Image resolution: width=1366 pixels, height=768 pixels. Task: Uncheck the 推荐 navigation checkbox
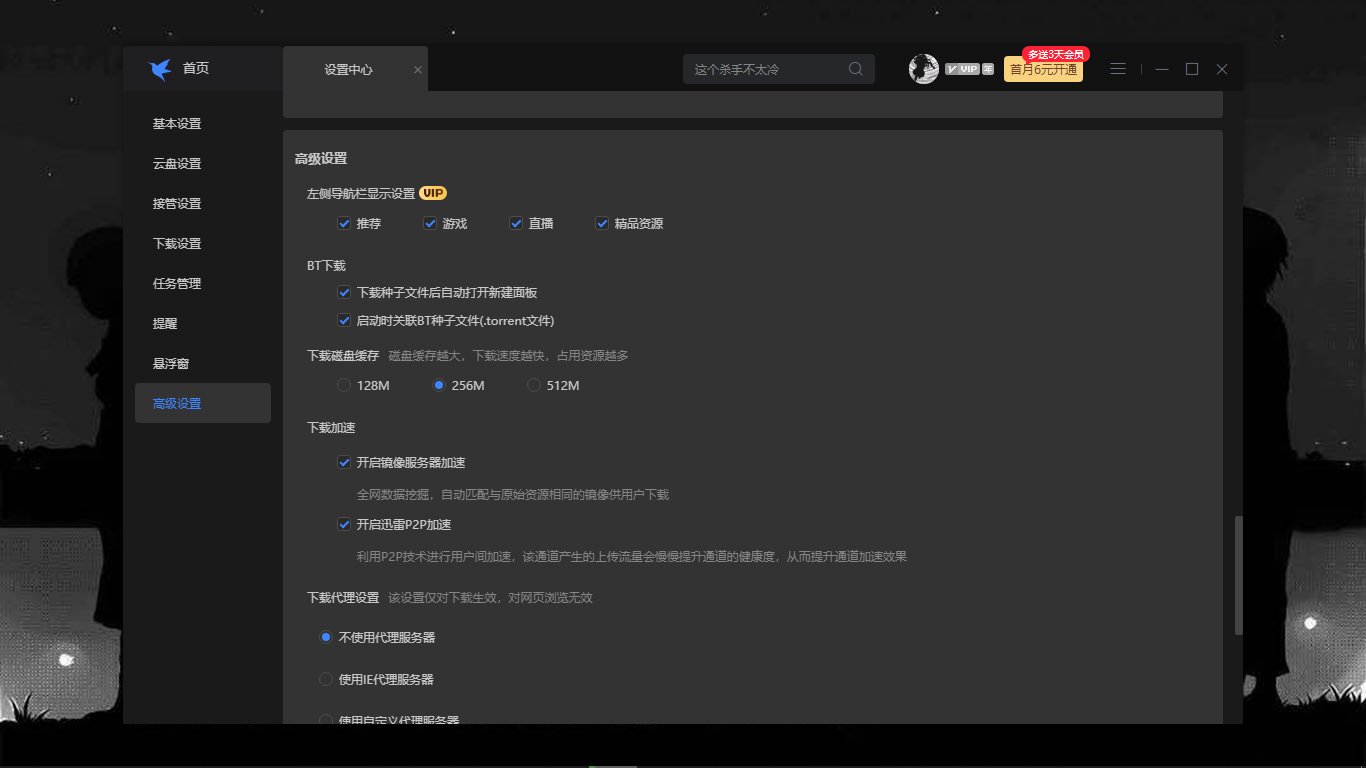pos(344,223)
